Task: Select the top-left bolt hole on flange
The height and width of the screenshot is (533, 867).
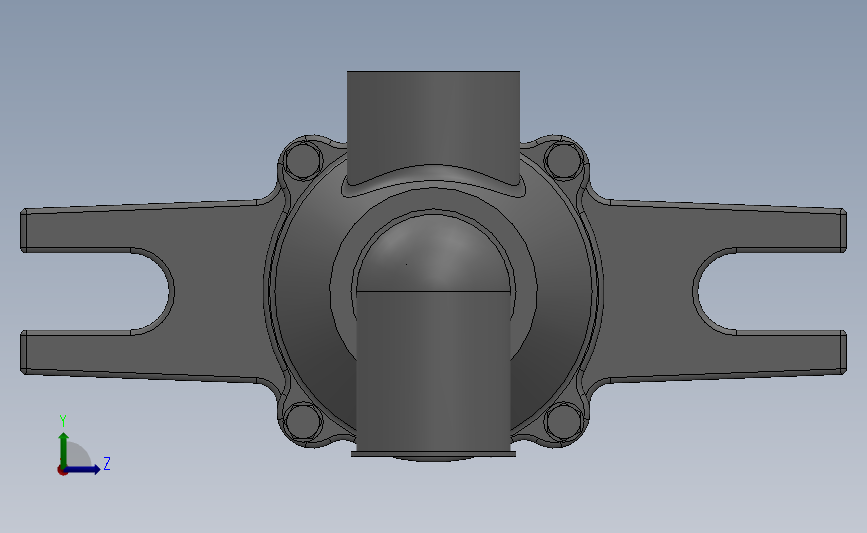Action: pyautogui.click(x=302, y=160)
